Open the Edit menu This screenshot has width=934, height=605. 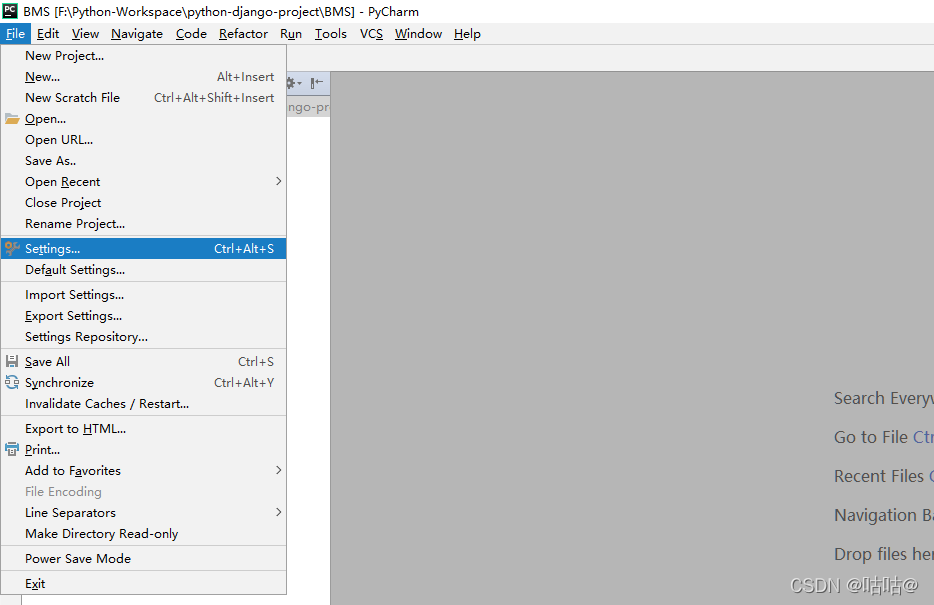48,34
